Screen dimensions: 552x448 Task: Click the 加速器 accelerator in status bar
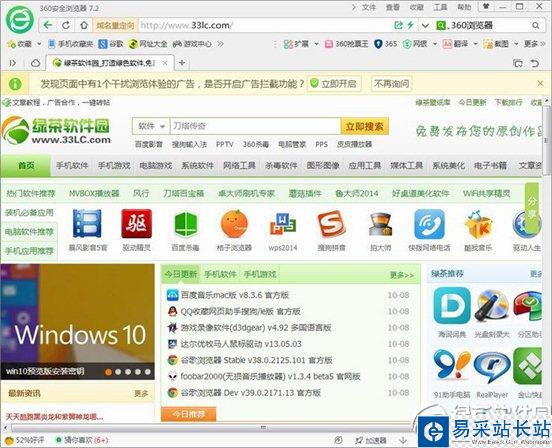coord(370,440)
